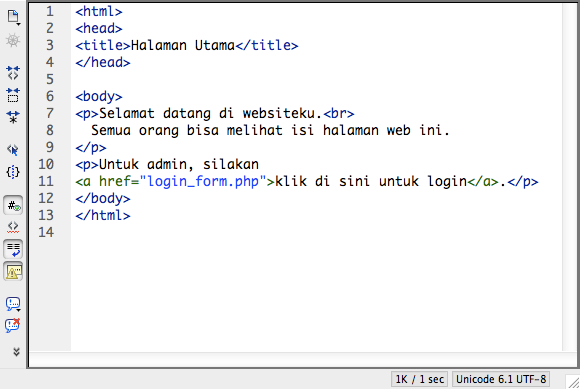Click the window resize grip corner
The image size is (580, 389).
pos(573,382)
